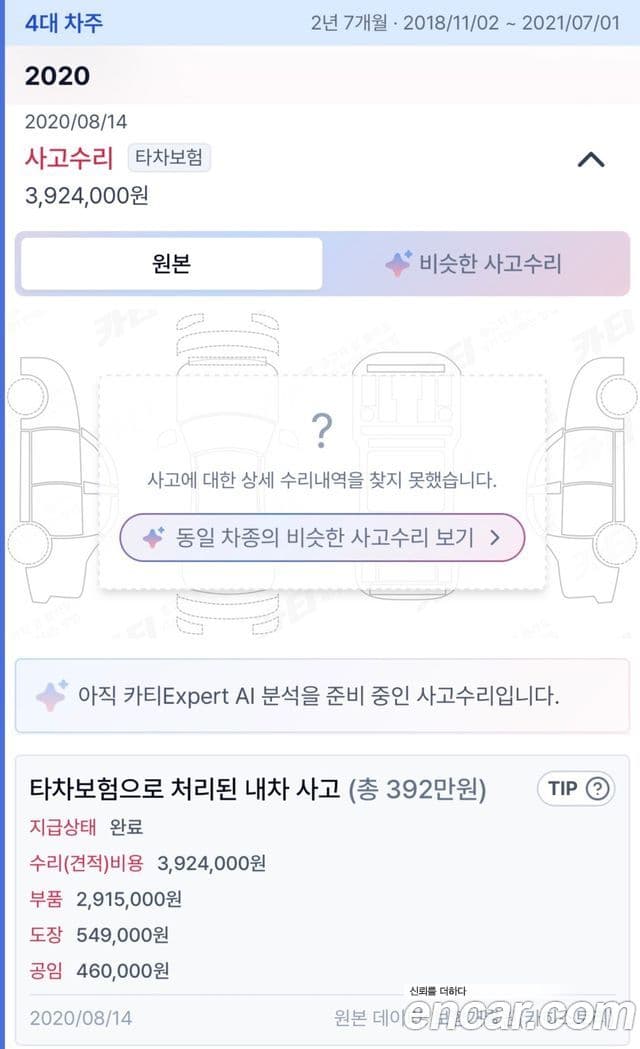This screenshot has width=640, height=1049.
Task: Collapse the 사고수리 entry with the chevron
Action: point(591,159)
